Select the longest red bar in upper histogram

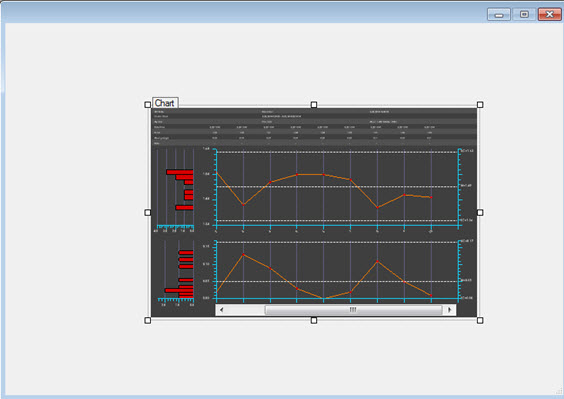(x=180, y=172)
